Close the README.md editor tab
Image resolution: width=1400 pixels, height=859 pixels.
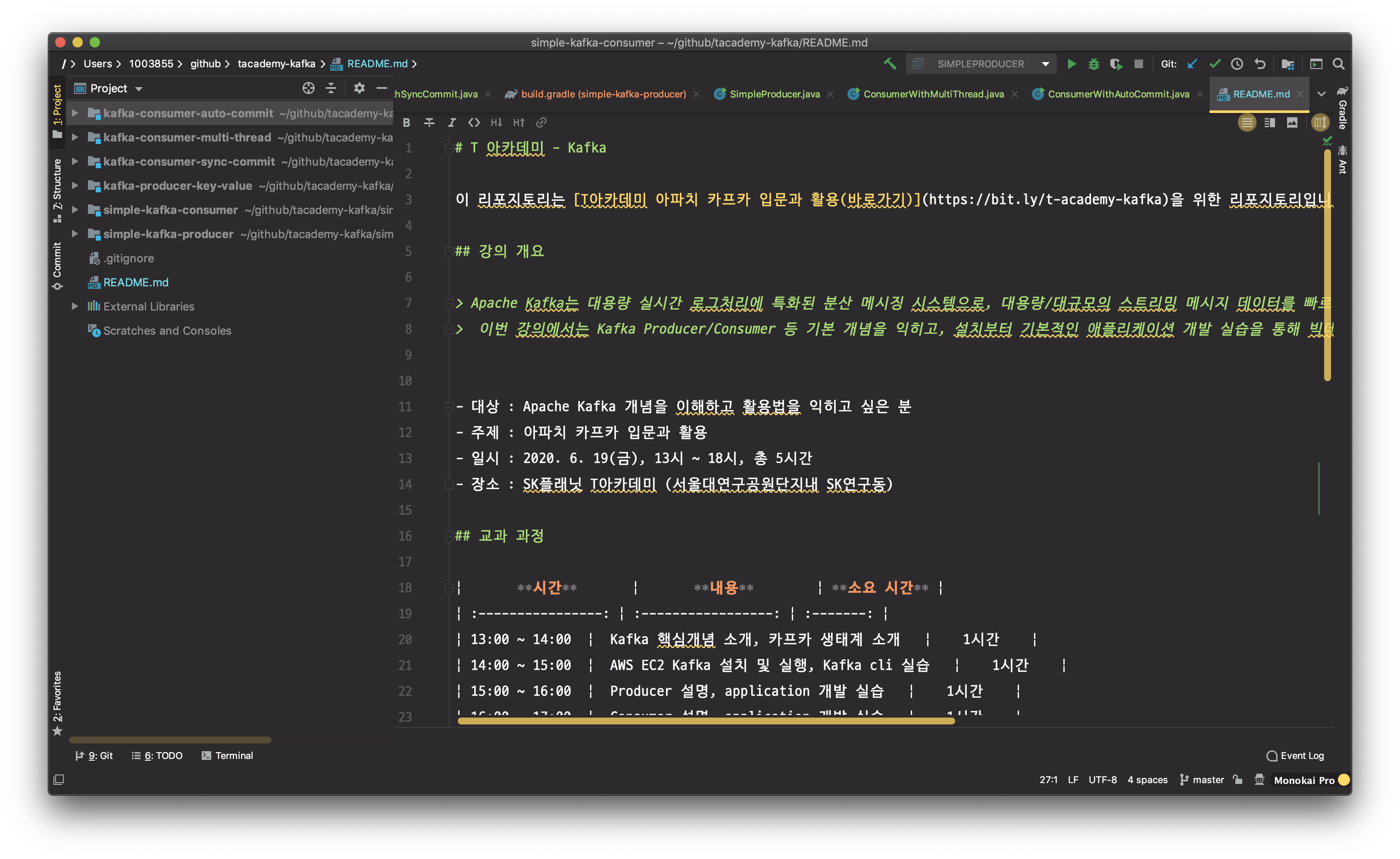pos(1300,94)
